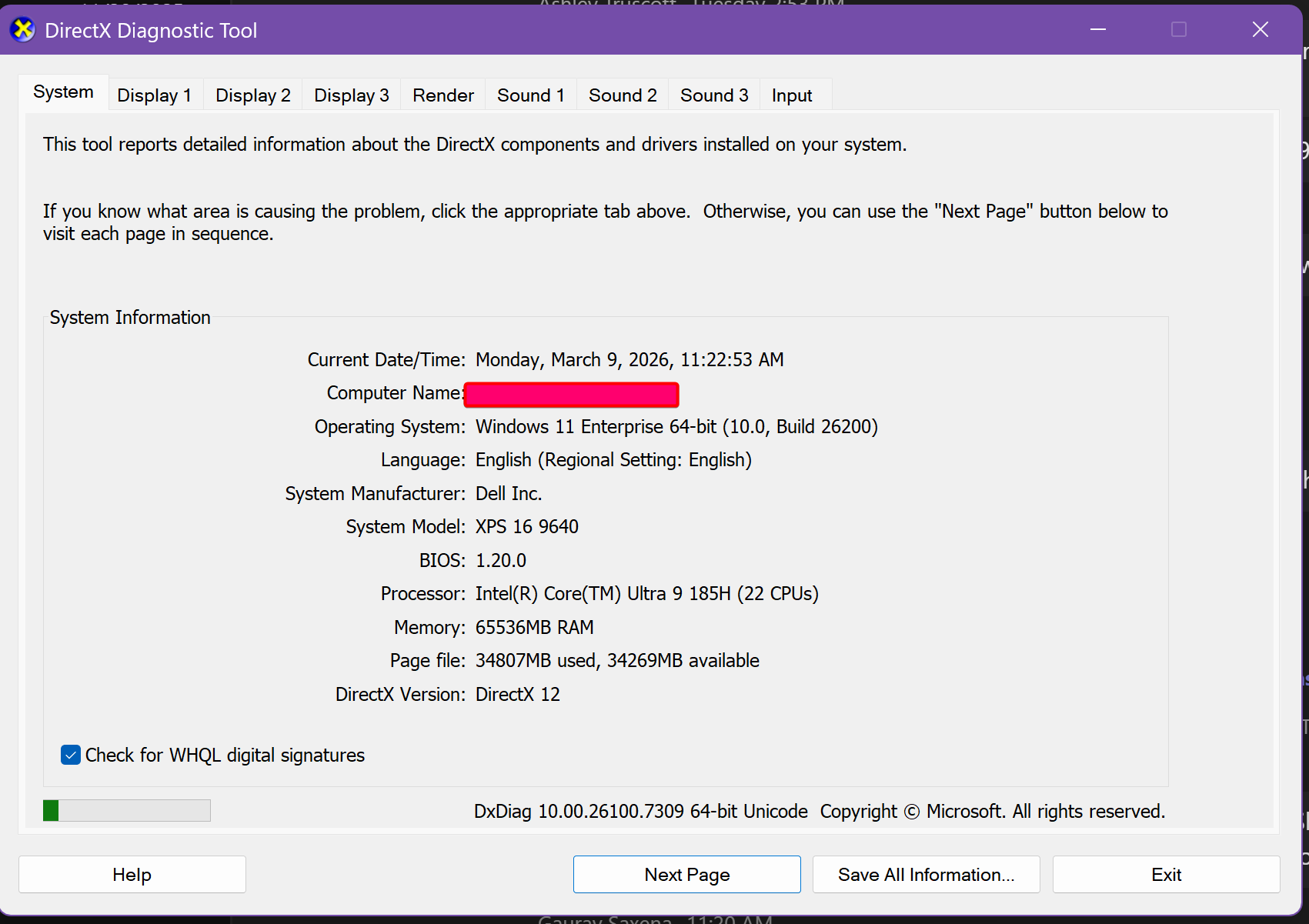Viewport: 1309px width, 924px height.
Task: Exit the diagnostic tool
Action: [x=1167, y=875]
